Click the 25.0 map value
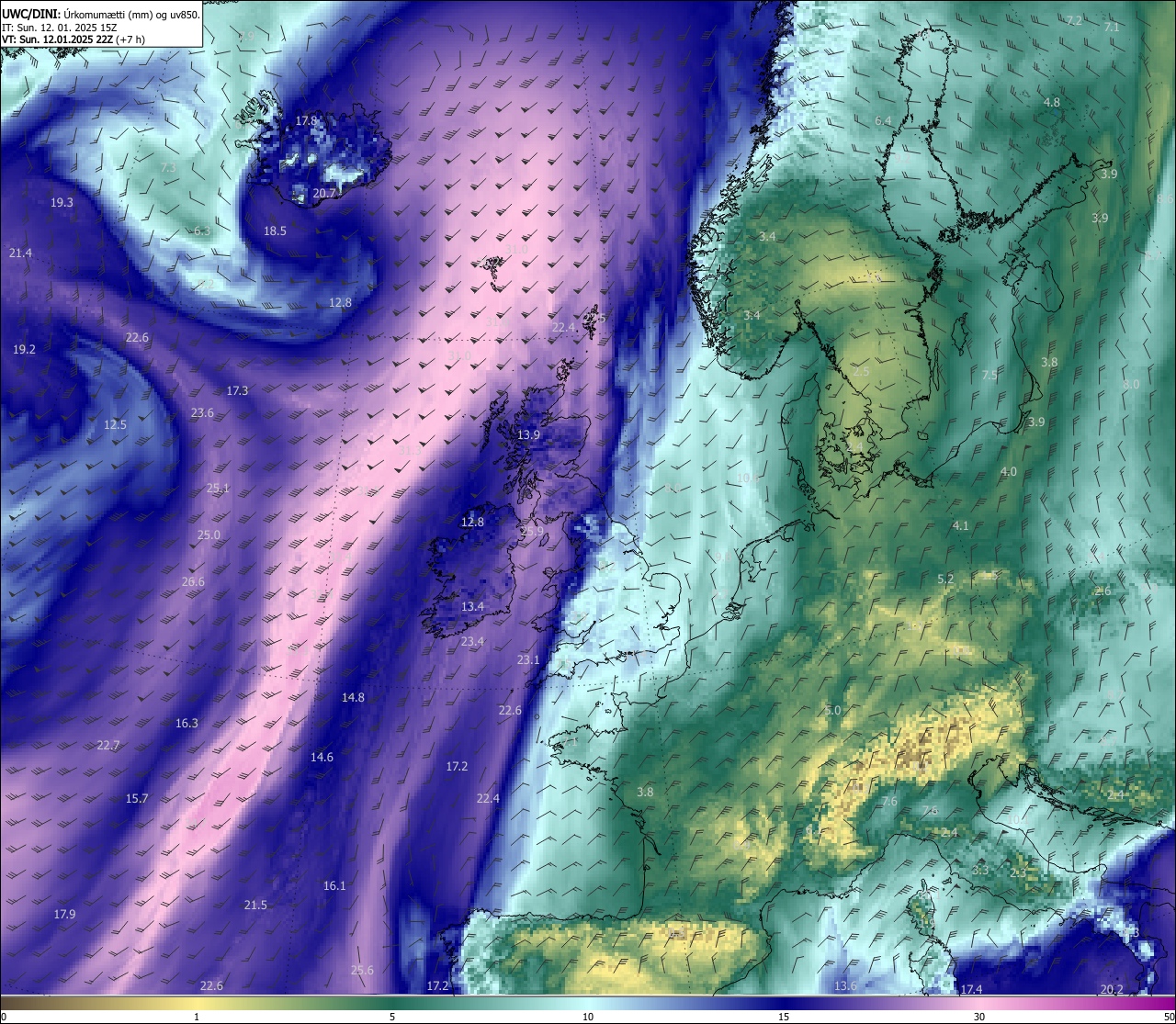Image resolution: width=1176 pixels, height=1024 pixels. (209, 535)
